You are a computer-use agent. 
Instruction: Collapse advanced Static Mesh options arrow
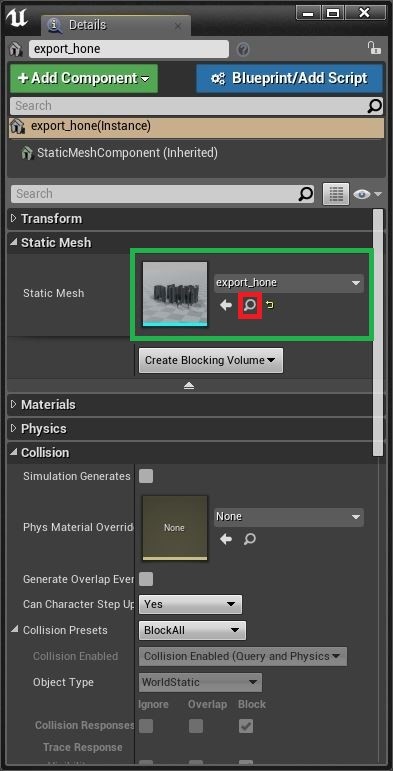point(189,386)
